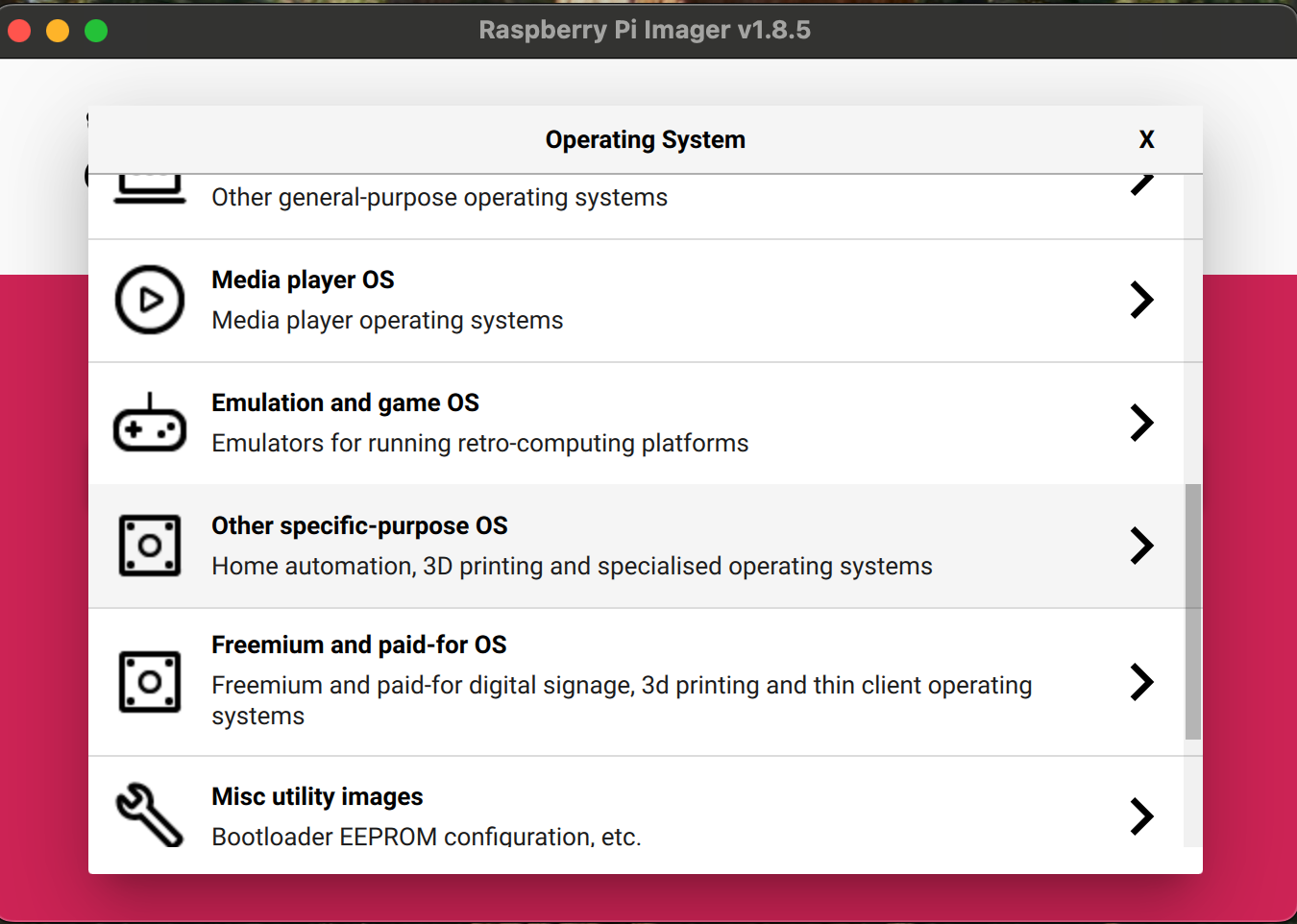Expand Other specific-purpose OS chevron arrow
Viewport: 1297px width, 924px height.
pos(1141,546)
